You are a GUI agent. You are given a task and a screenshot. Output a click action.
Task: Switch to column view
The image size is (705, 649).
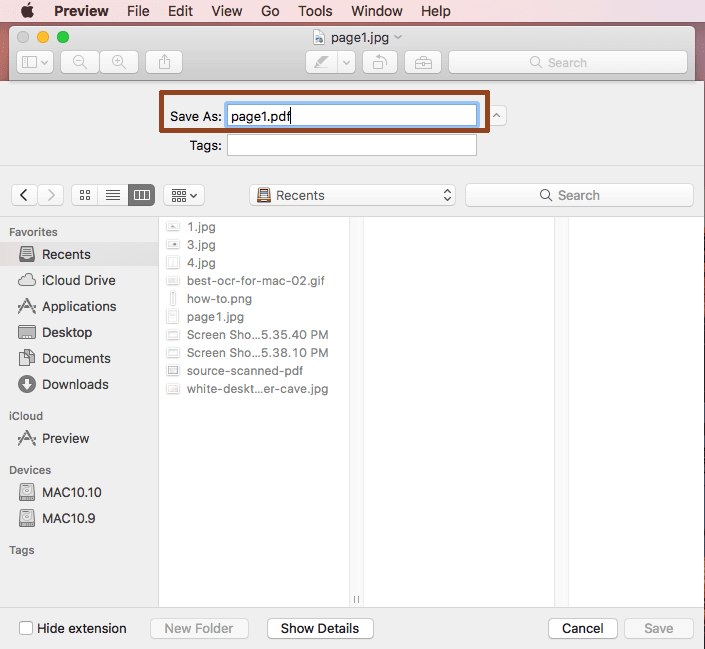pos(142,195)
